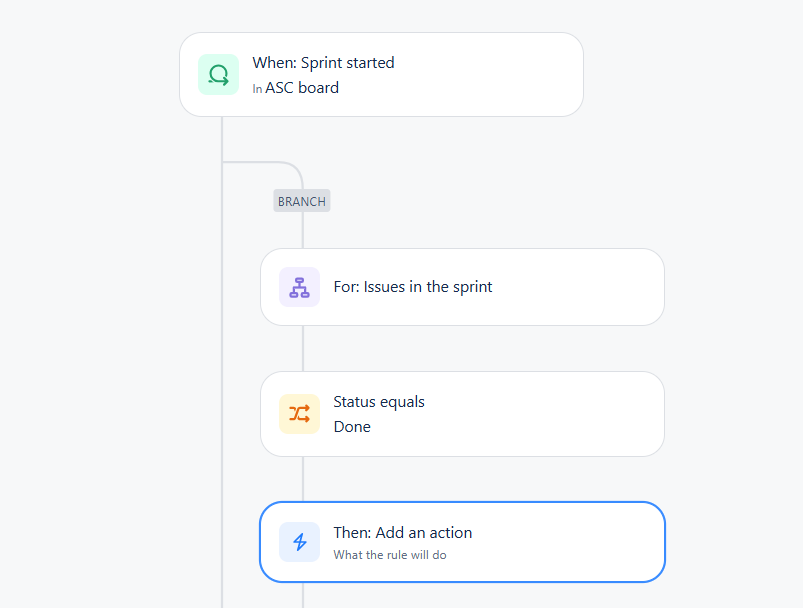Click main rule line left of Status card
803x608 pixels.
tap(222, 414)
